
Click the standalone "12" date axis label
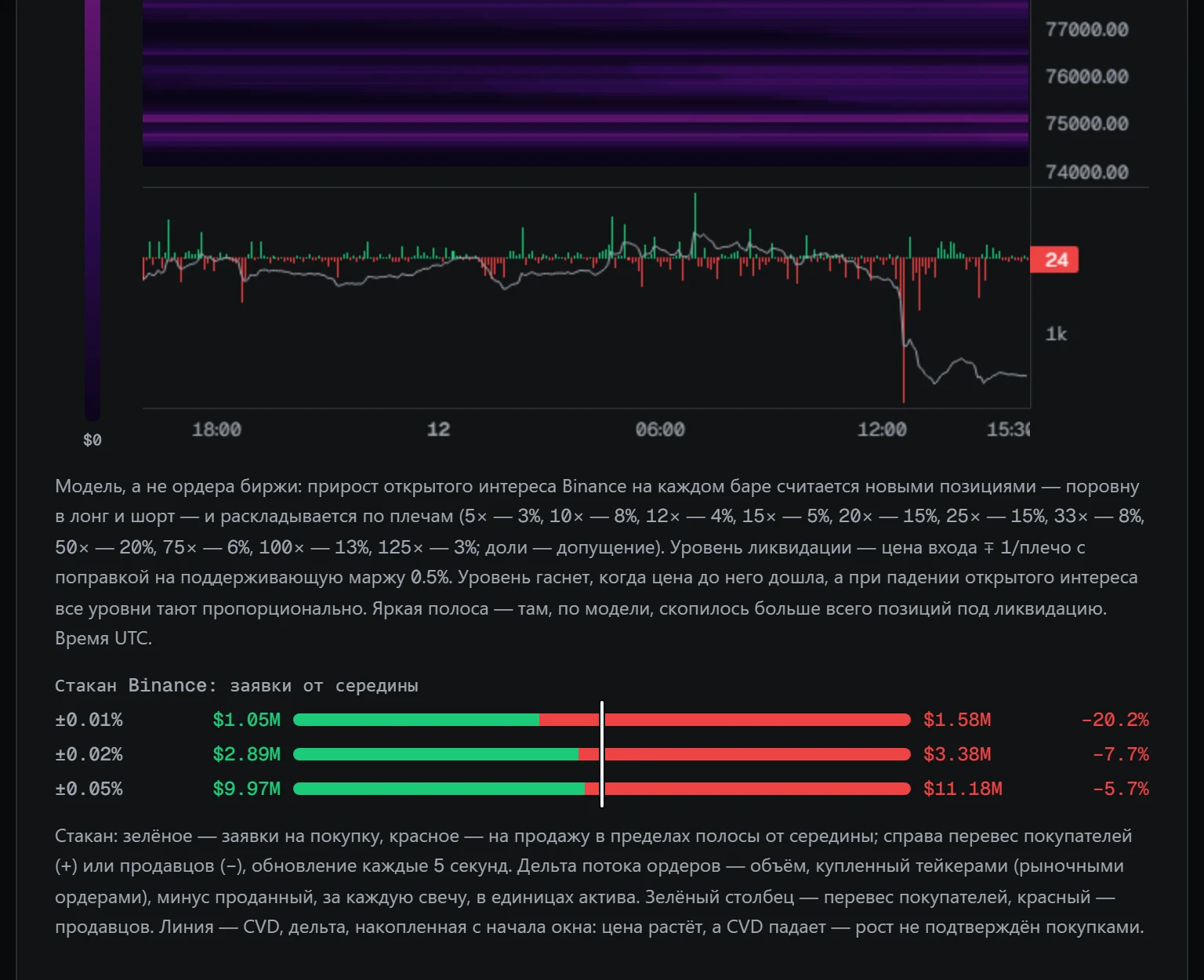tap(438, 430)
